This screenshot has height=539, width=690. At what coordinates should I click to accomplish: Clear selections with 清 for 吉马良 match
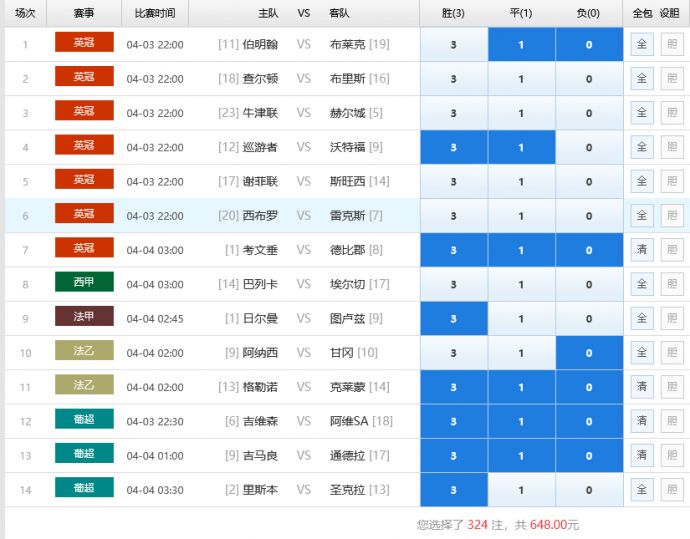tap(642, 455)
